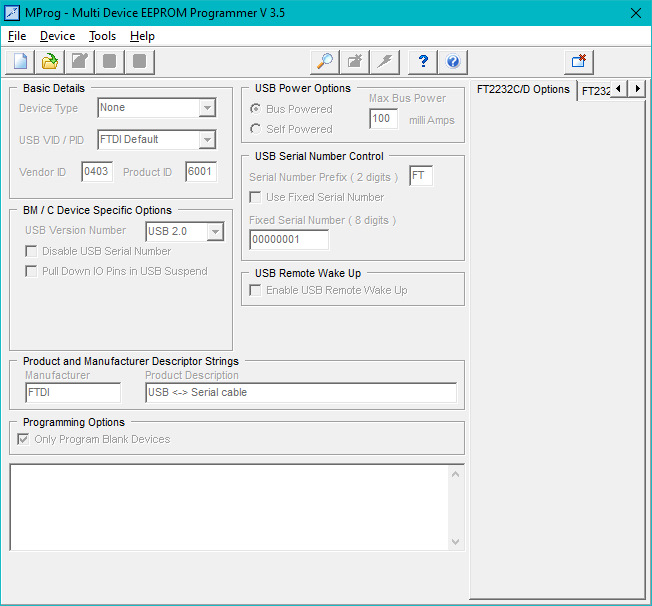The width and height of the screenshot is (652, 606).
Task: Open the Device Type dropdown
Action: [x=207, y=108]
